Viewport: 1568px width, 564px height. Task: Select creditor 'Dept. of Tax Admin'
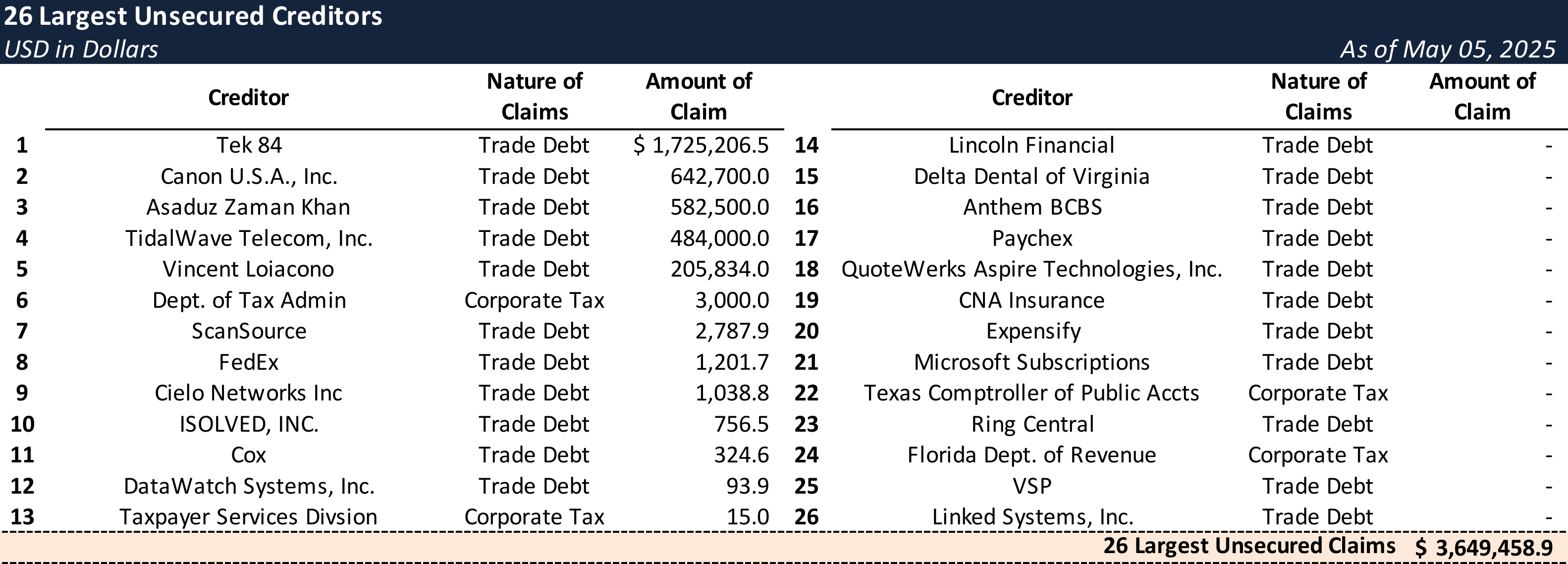tap(249, 300)
